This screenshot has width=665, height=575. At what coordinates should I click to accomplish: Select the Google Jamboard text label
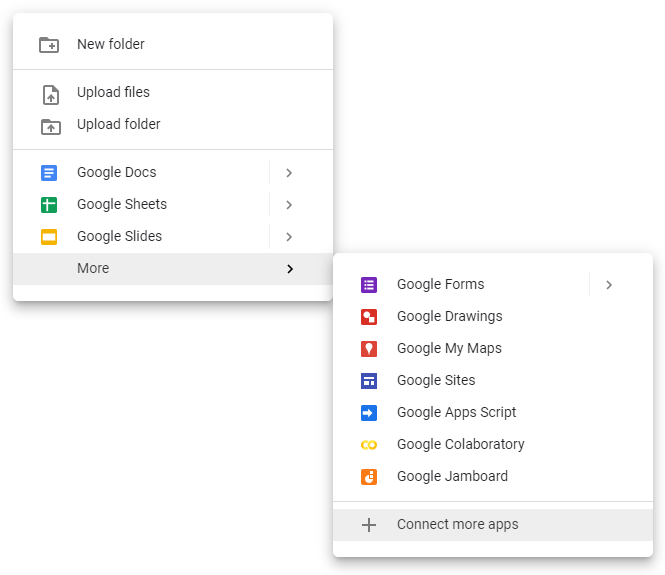pos(452,477)
